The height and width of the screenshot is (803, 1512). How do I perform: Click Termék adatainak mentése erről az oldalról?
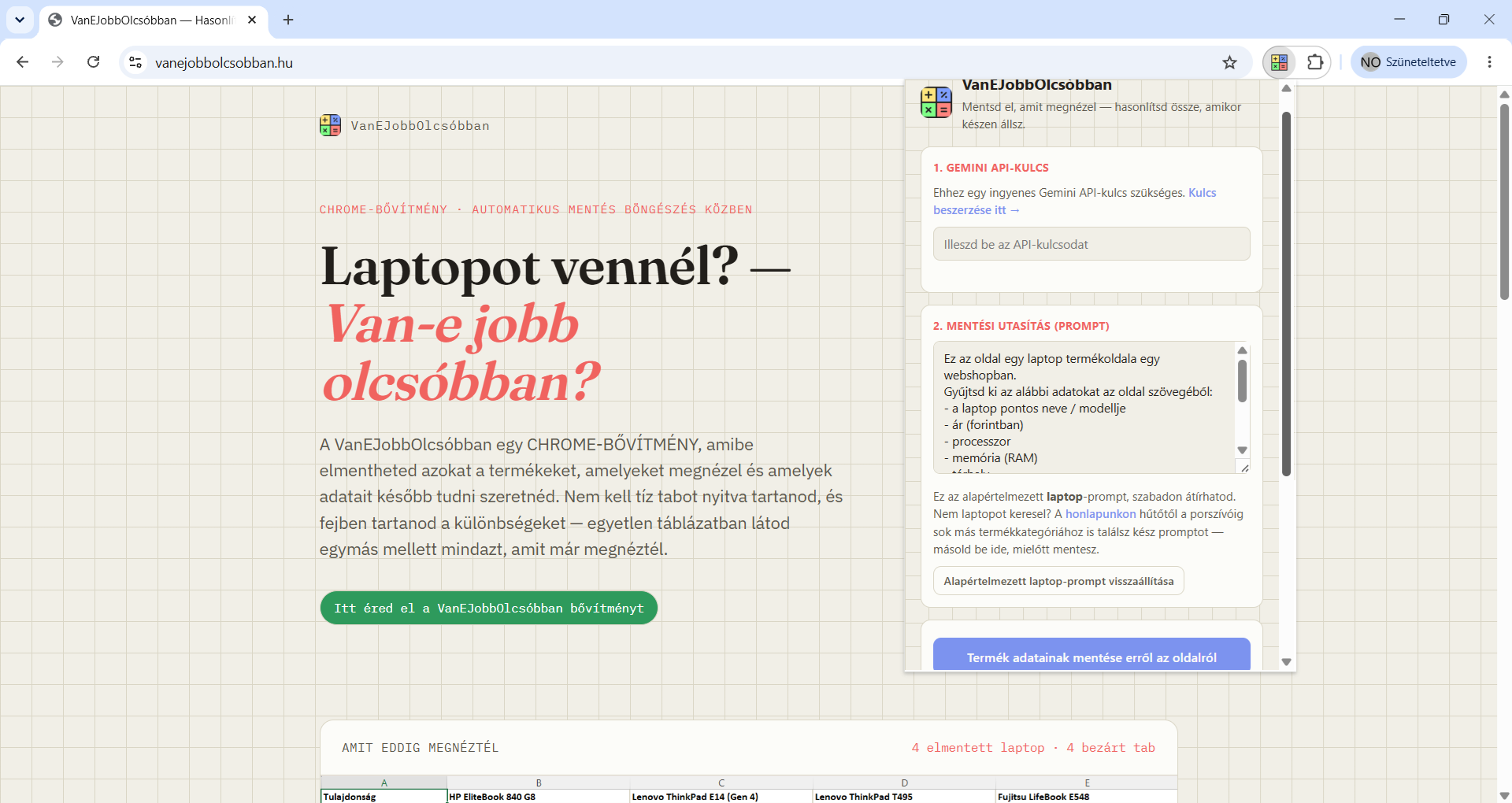coord(1091,655)
